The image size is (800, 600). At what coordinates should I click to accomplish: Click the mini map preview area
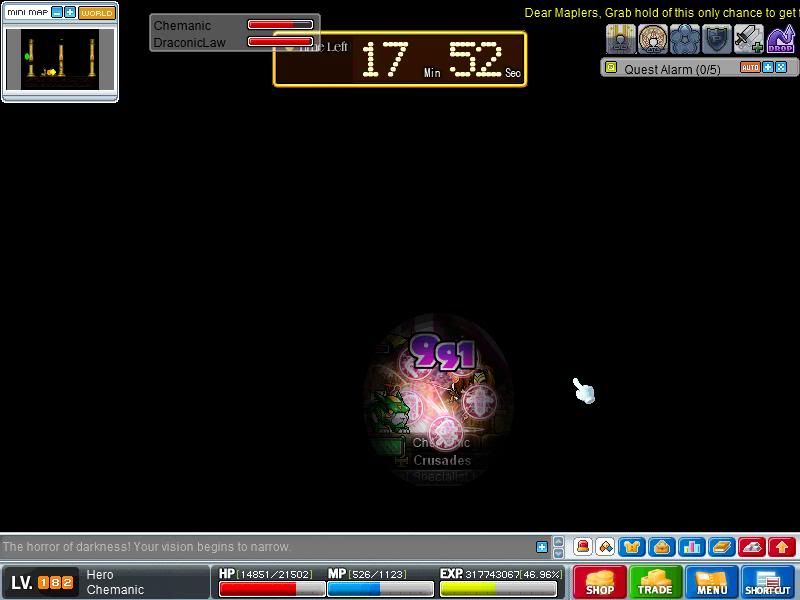coord(60,59)
